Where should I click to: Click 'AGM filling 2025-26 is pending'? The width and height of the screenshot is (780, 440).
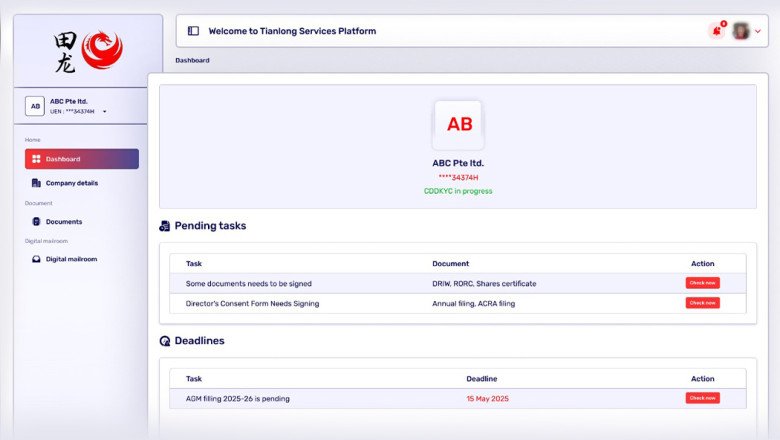click(x=238, y=399)
